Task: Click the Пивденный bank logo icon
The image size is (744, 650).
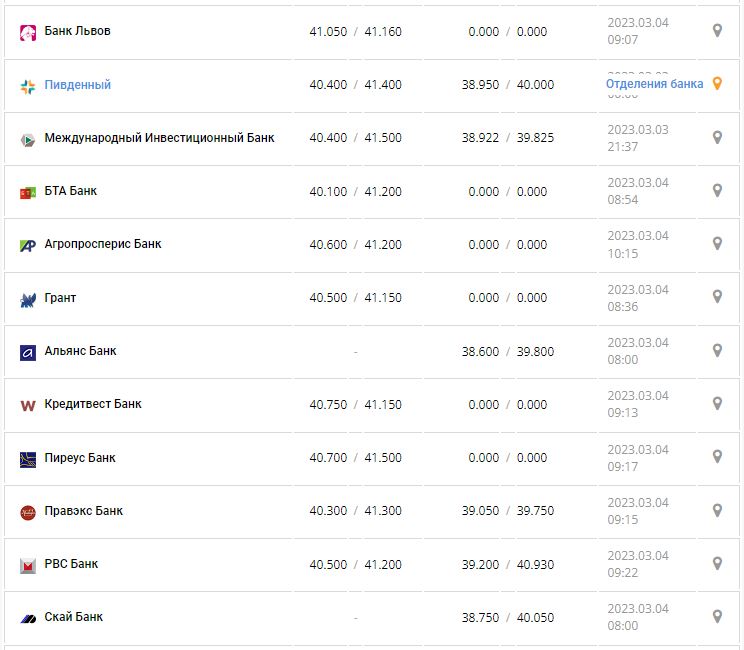Action: (28, 86)
